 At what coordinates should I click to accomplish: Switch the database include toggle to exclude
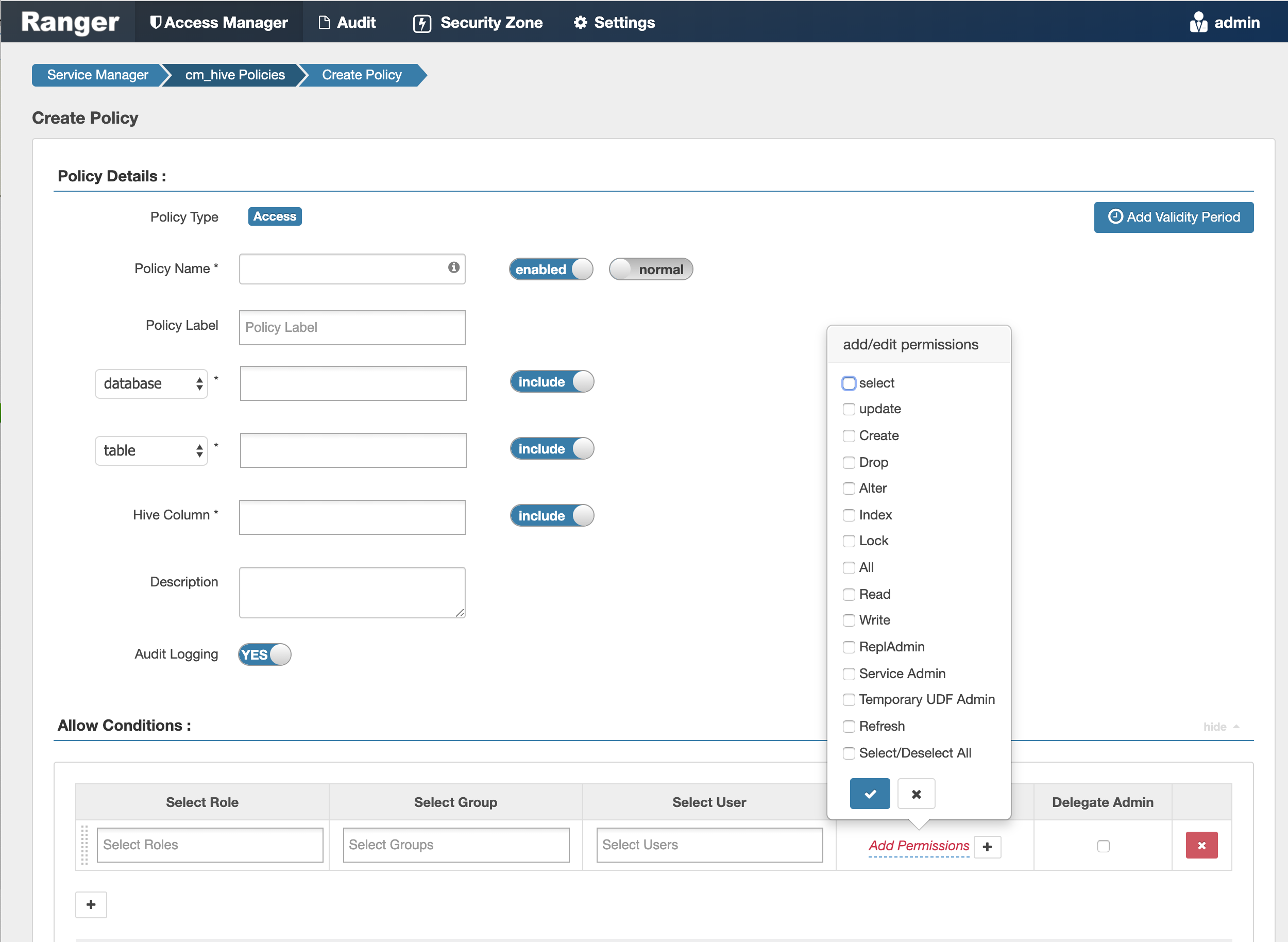(x=551, y=381)
